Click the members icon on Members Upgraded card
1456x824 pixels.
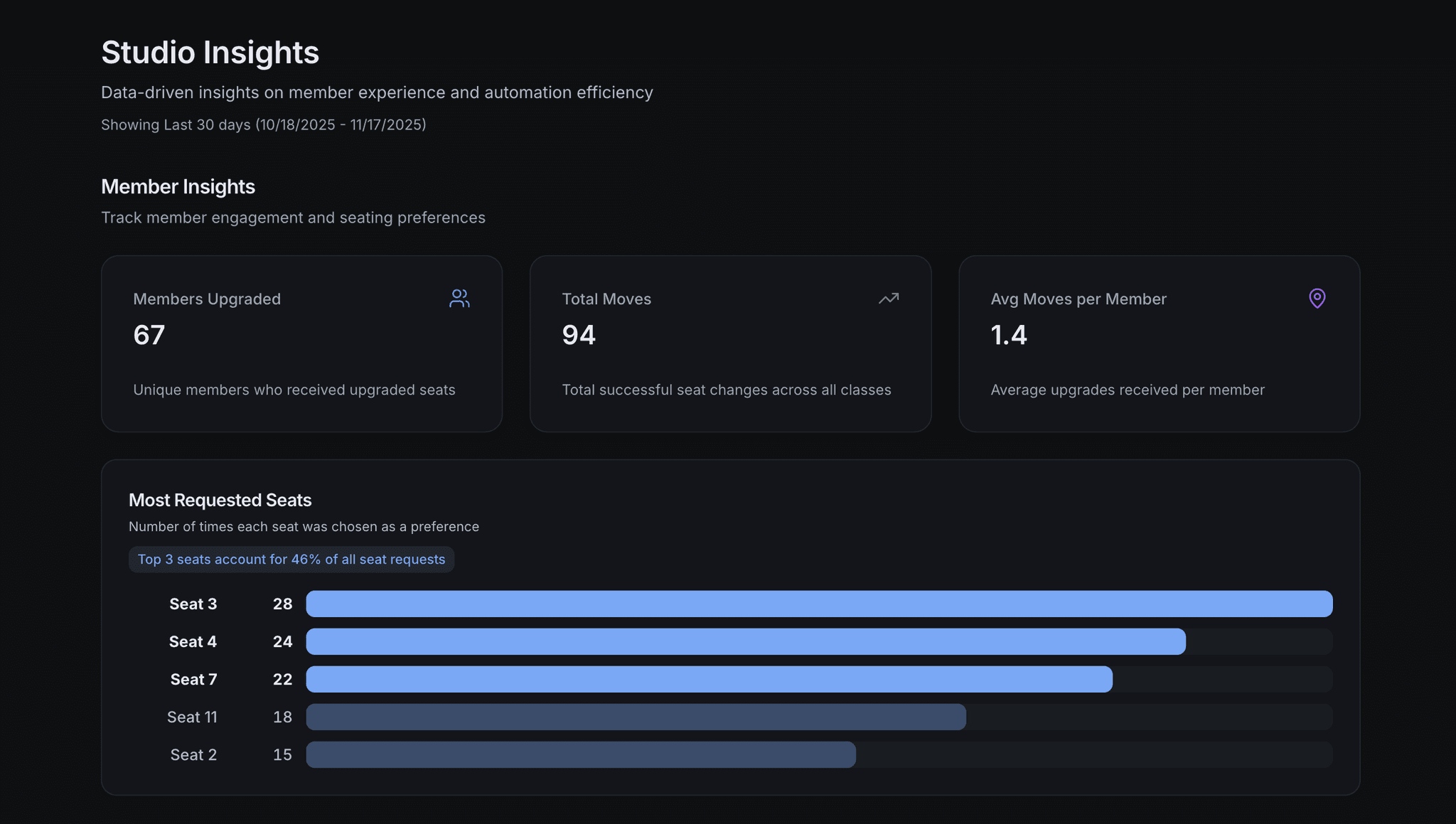click(459, 299)
